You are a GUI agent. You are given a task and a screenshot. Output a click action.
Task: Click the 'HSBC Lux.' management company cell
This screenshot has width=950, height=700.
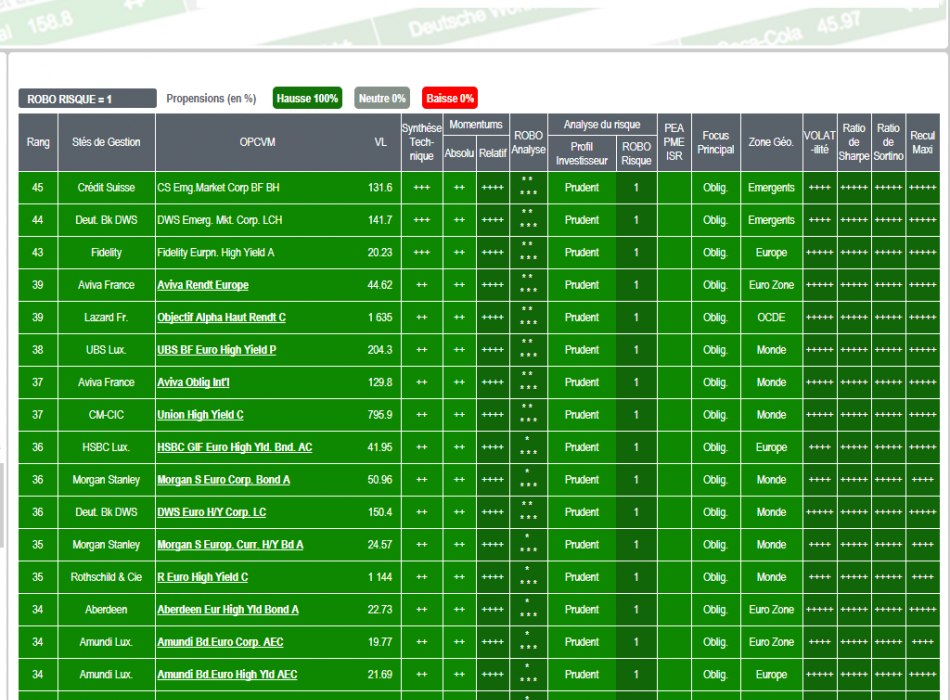[x=106, y=447]
